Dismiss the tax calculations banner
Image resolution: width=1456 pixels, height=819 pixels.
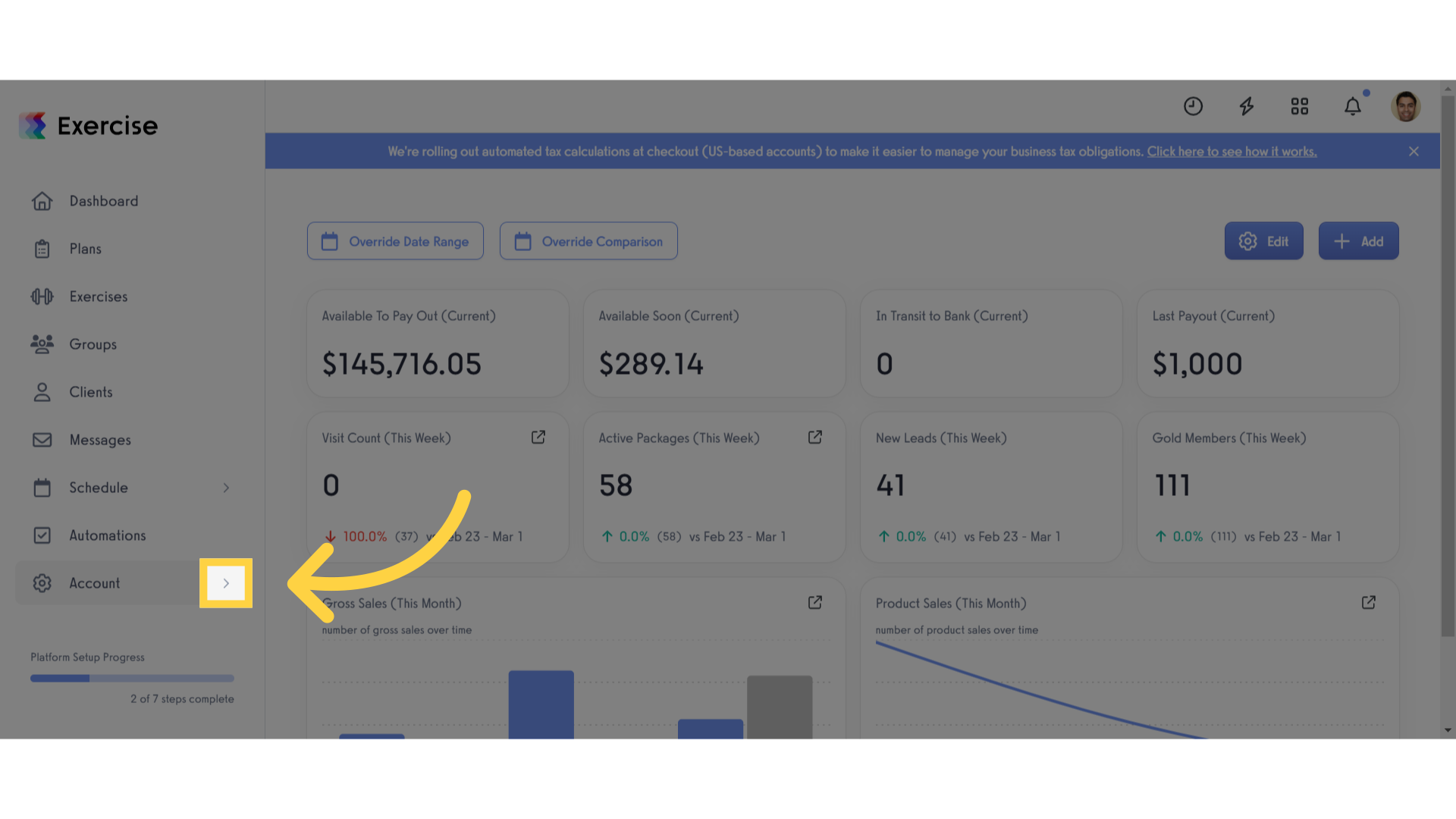click(1414, 152)
